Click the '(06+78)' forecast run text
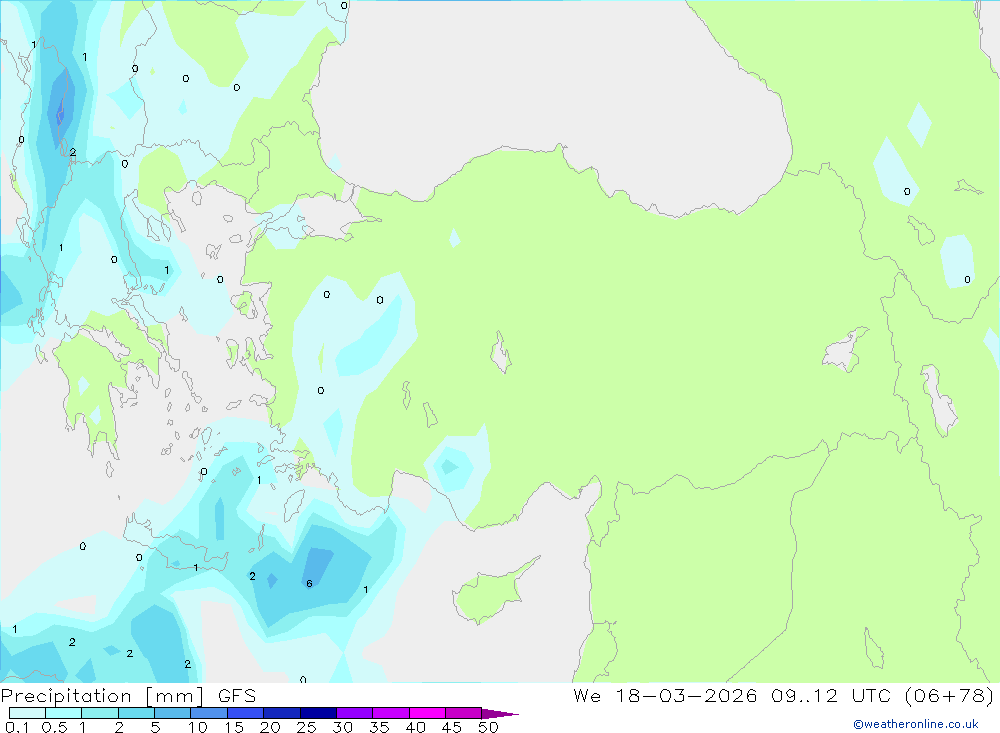1000x733 pixels. (x=949, y=696)
